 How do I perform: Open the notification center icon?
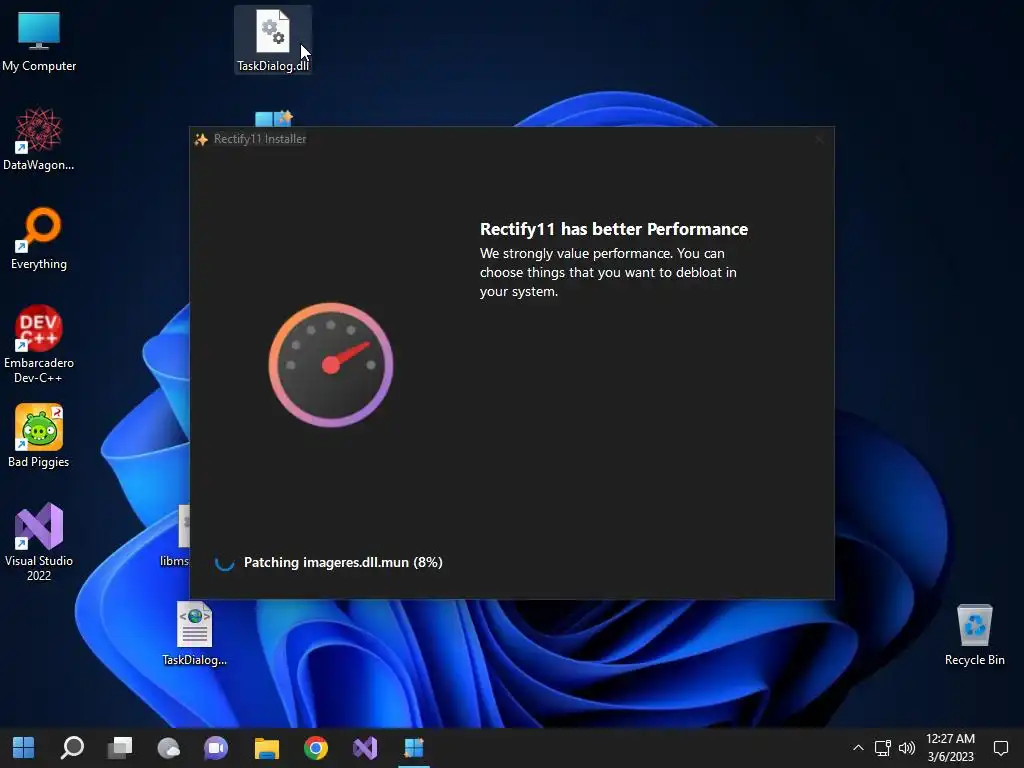click(1000, 748)
